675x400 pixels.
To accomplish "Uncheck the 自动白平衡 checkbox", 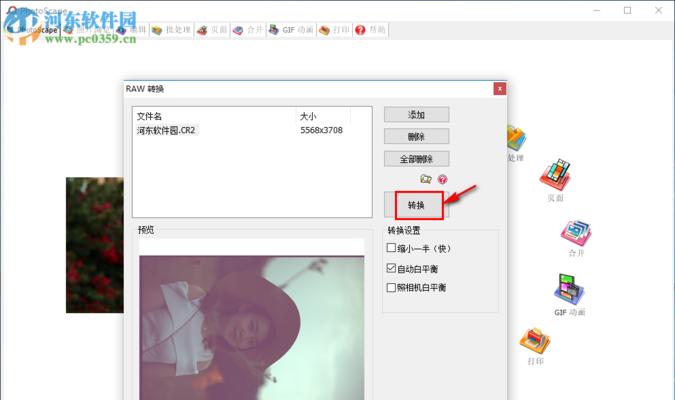I will point(391,268).
